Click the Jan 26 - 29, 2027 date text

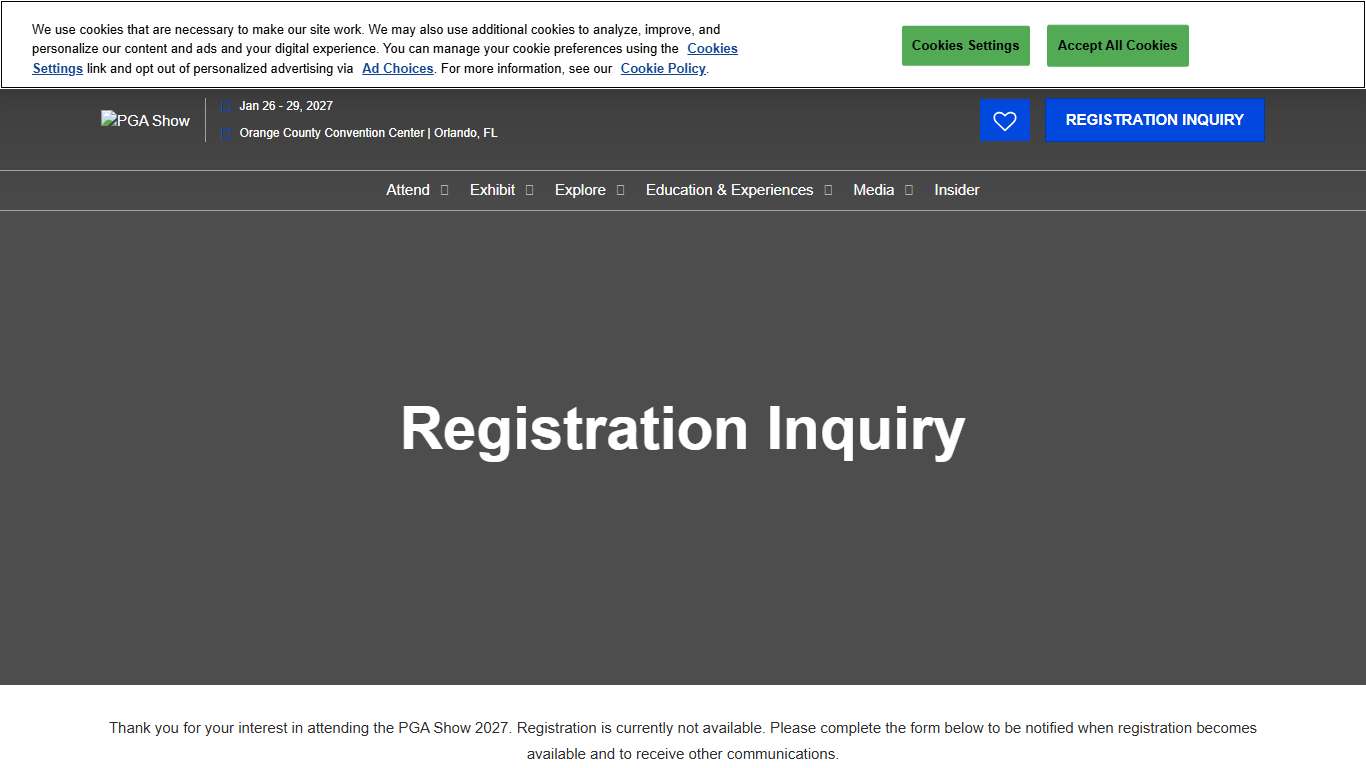click(286, 105)
